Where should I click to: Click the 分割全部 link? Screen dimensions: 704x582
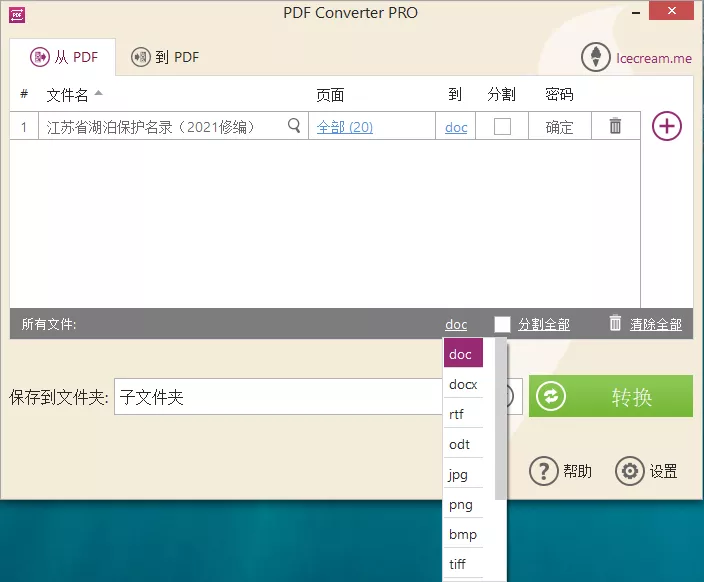click(x=544, y=324)
